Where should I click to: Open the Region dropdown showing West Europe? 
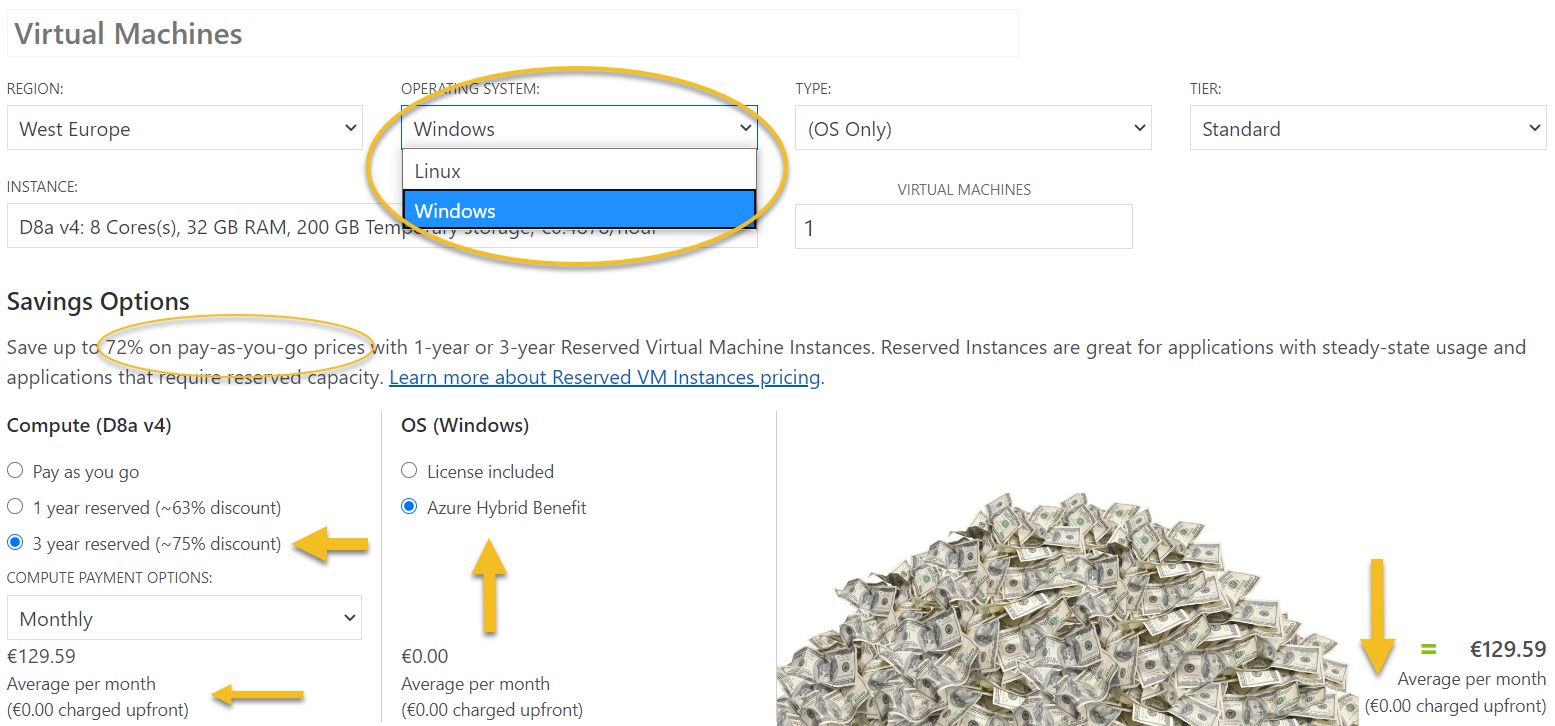pyautogui.click(x=185, y=128)
